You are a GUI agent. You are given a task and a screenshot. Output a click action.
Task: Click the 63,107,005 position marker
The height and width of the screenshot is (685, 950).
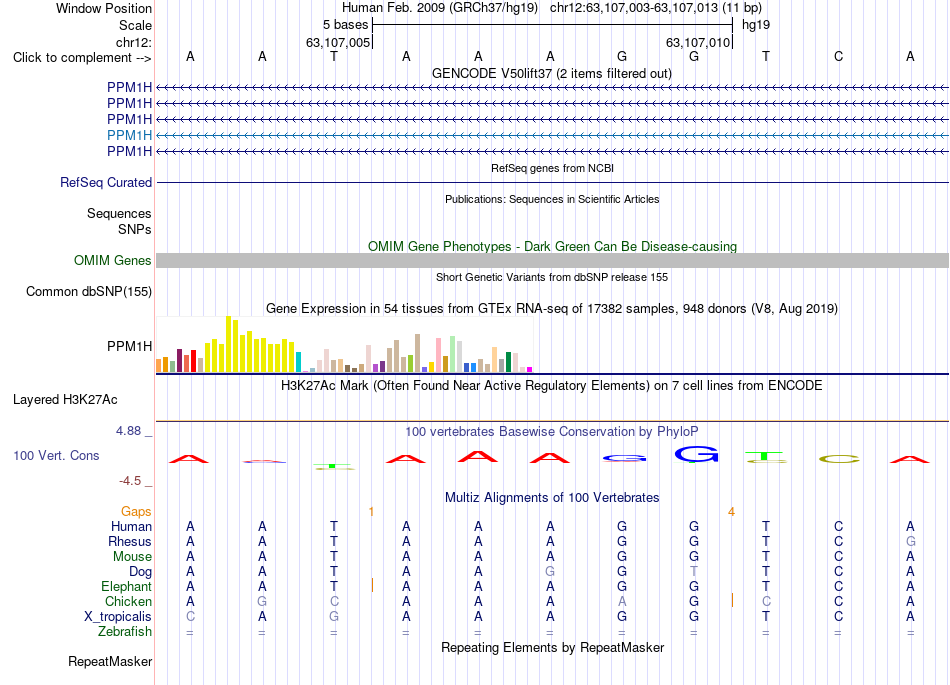338,42
